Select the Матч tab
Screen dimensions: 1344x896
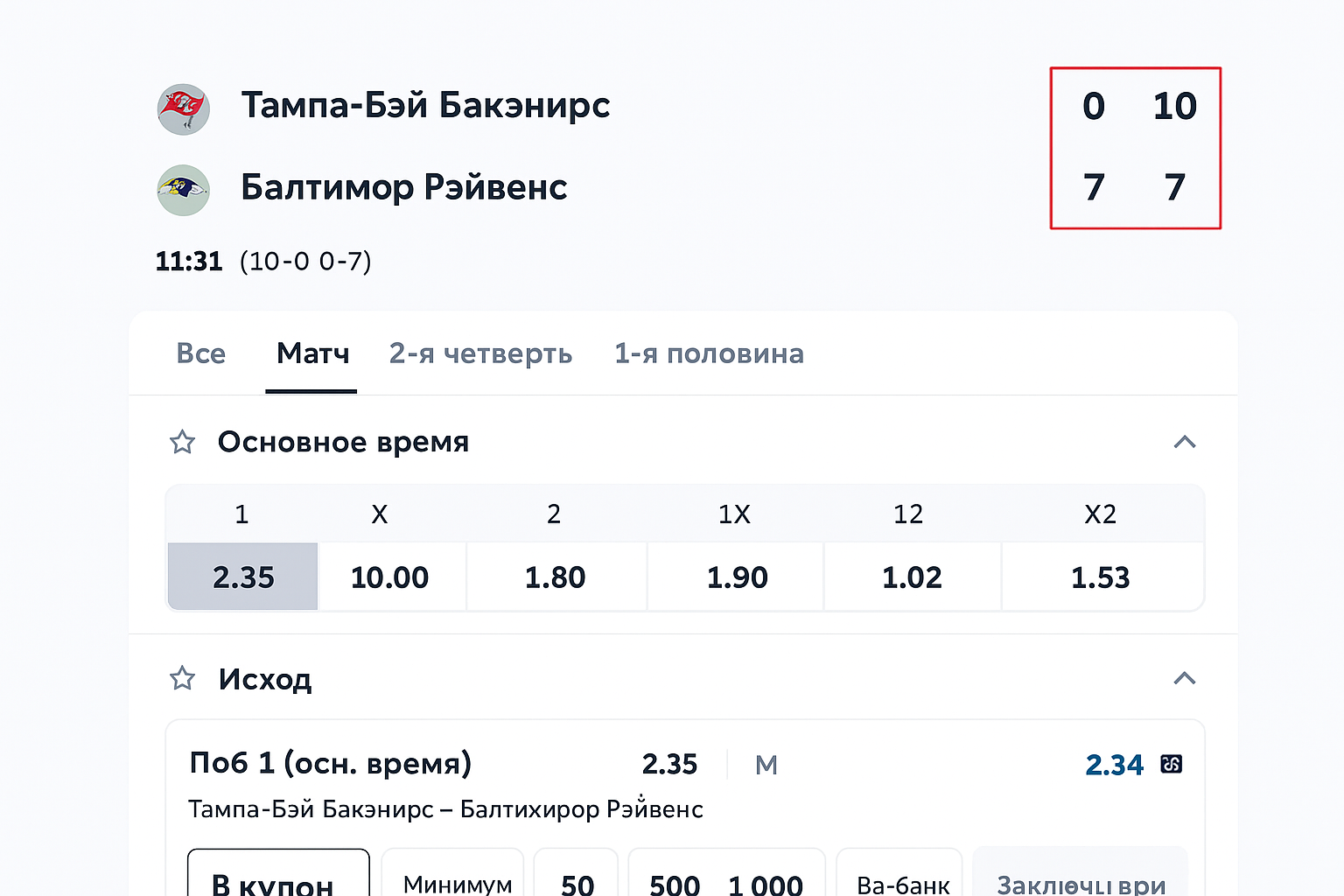(x=312, y=353)
